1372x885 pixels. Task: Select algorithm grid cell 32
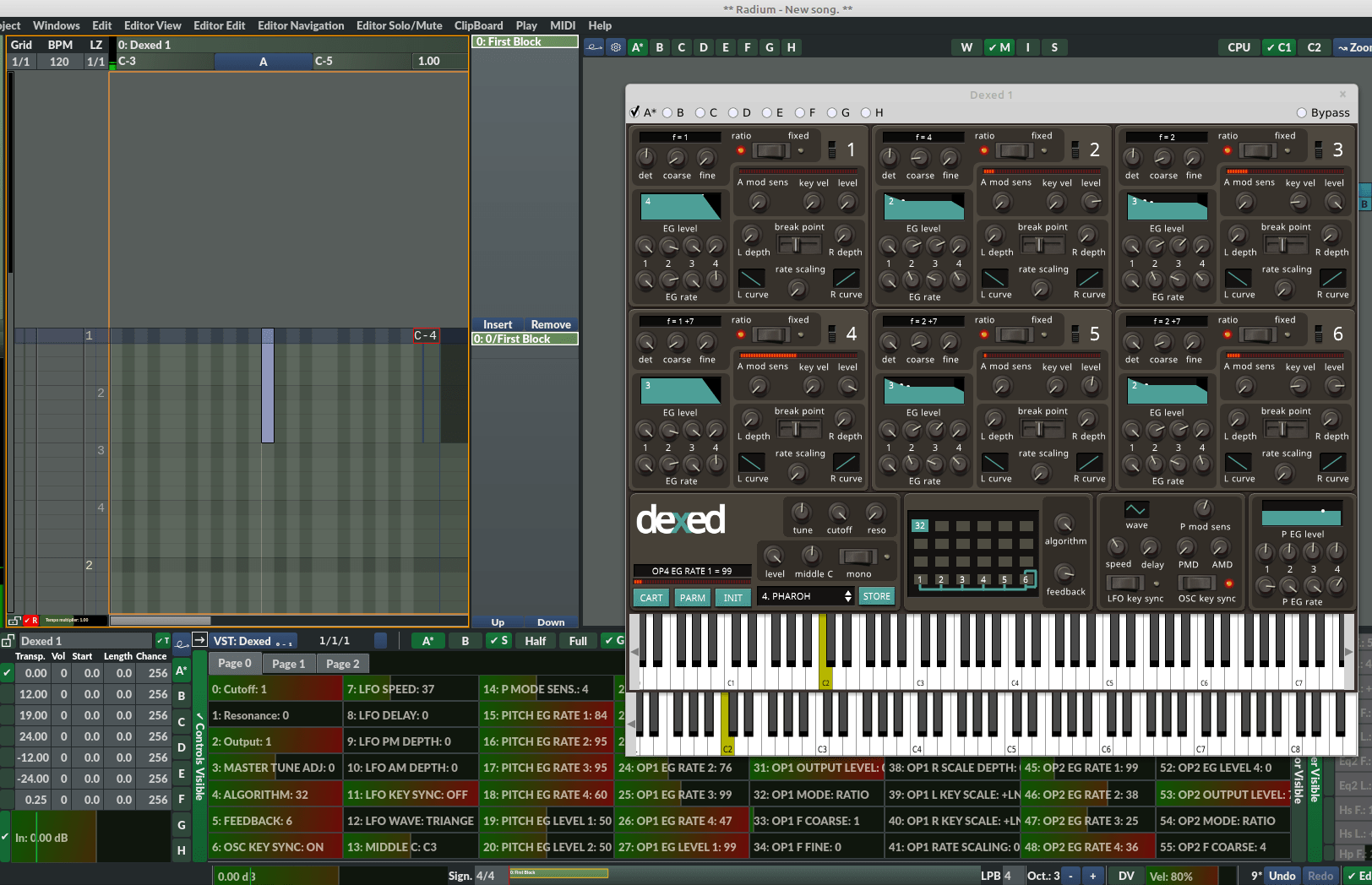pyautogui.click(x=920, y=525)
